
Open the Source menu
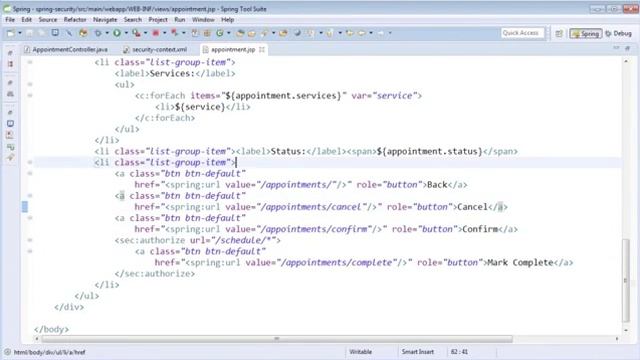(x=48, y=20)
